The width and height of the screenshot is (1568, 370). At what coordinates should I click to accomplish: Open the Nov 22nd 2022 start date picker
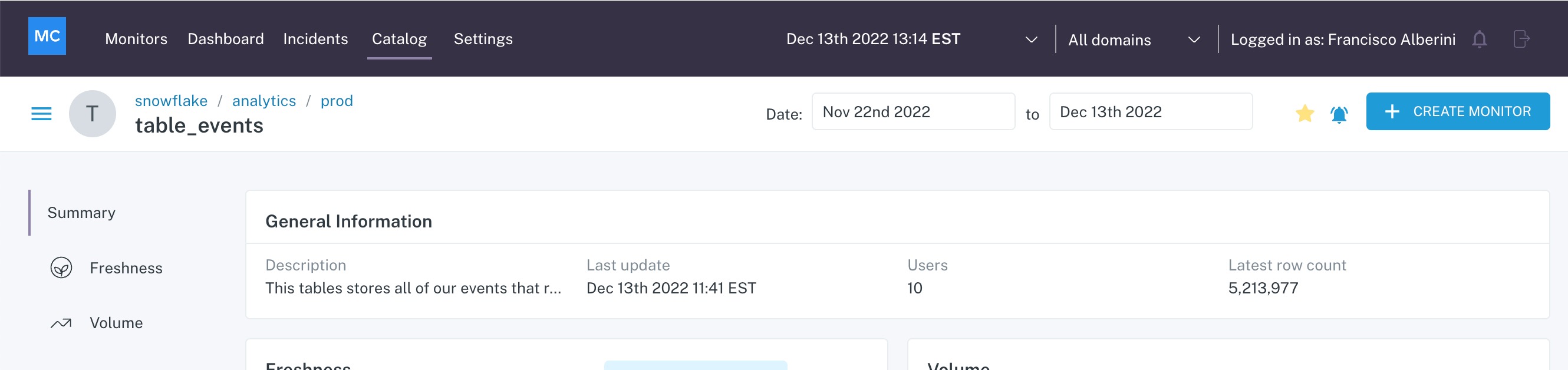(913, 111)
